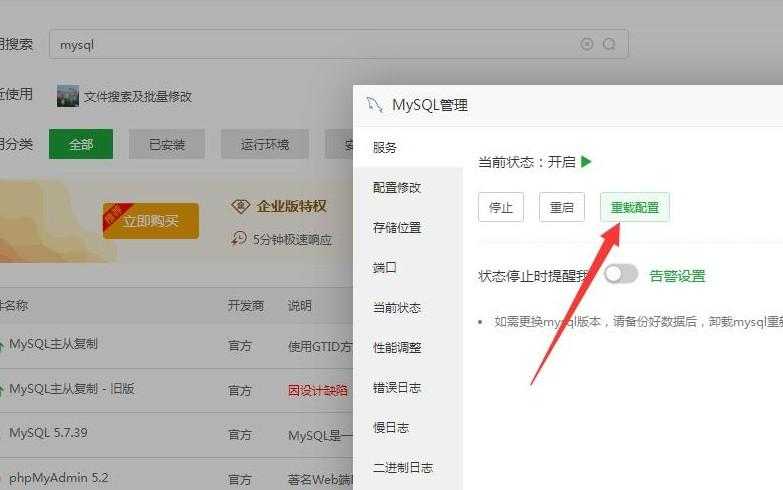This screenshot has height=490, width=783.
Task: Switch to the 存储位置 tab
Action: [x=397, y=228]
